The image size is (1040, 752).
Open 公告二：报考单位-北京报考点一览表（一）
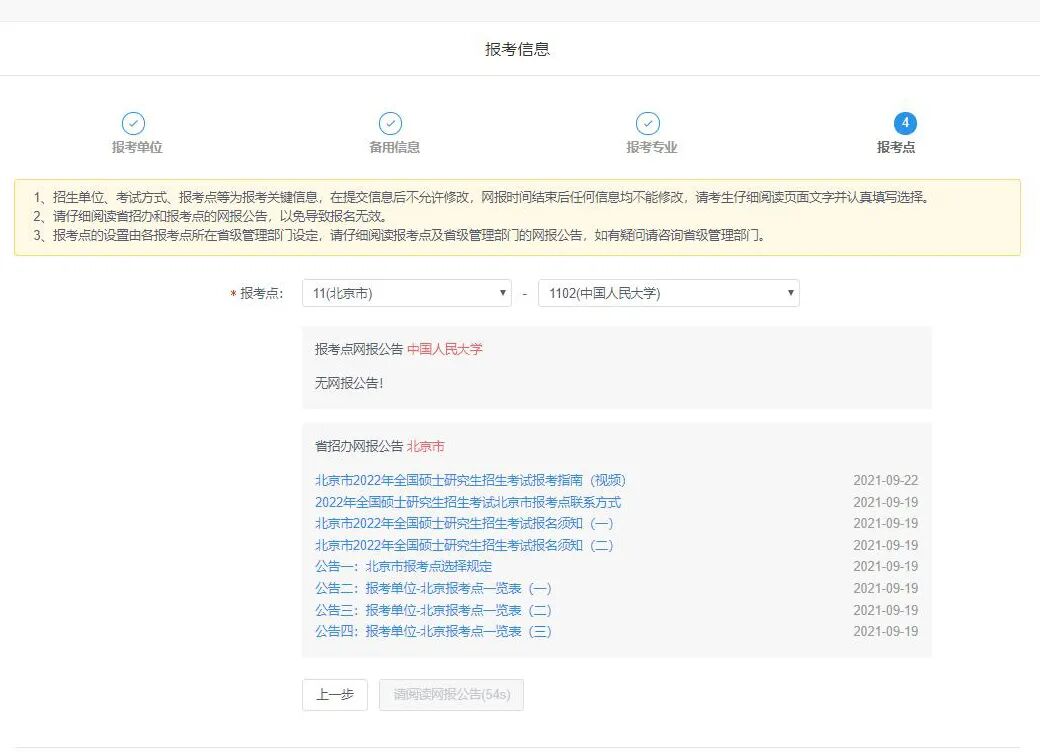(x=432, y=588)
